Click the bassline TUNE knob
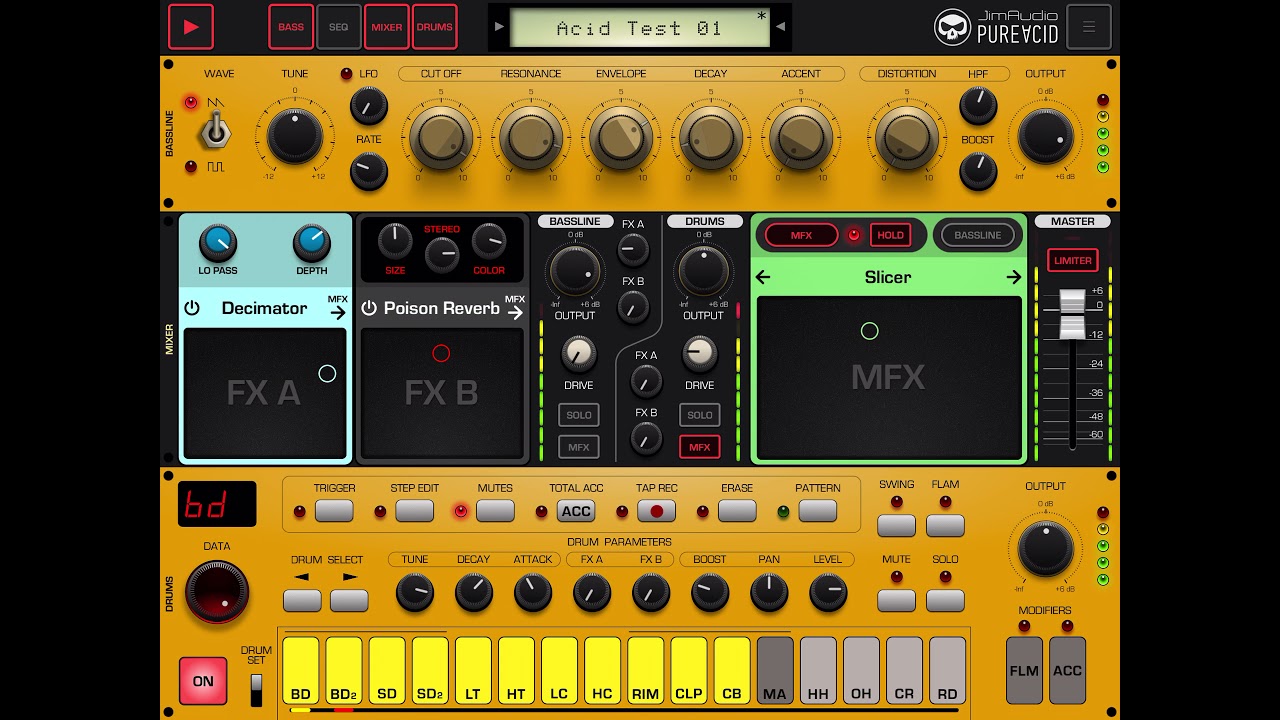This screenshot has height=720, width=1280. tap(295, 136)
